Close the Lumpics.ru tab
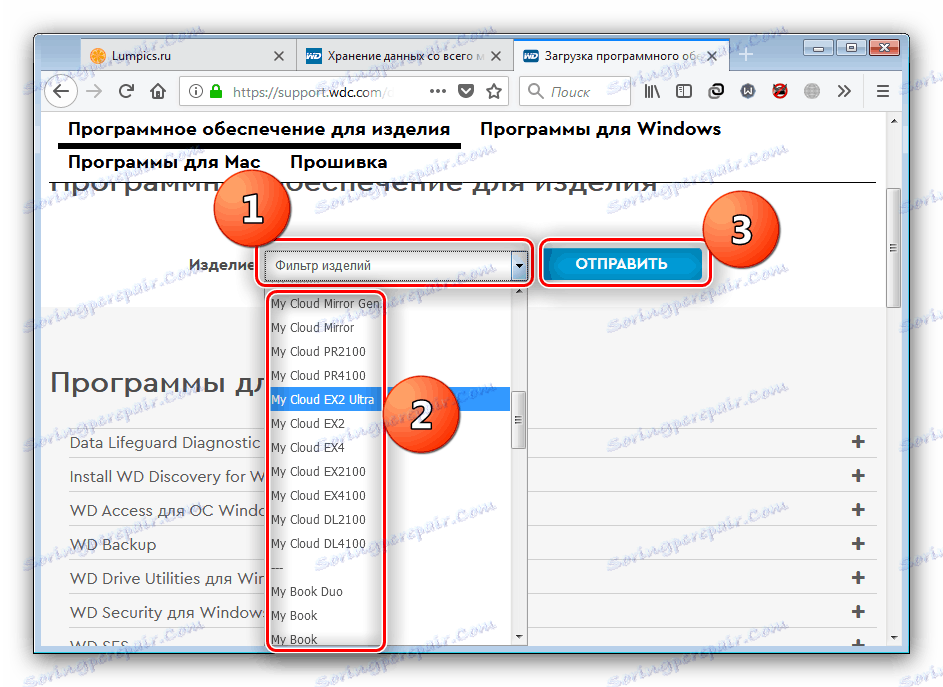943x687 pixels. pyautogui.click(x=279, y=56)
